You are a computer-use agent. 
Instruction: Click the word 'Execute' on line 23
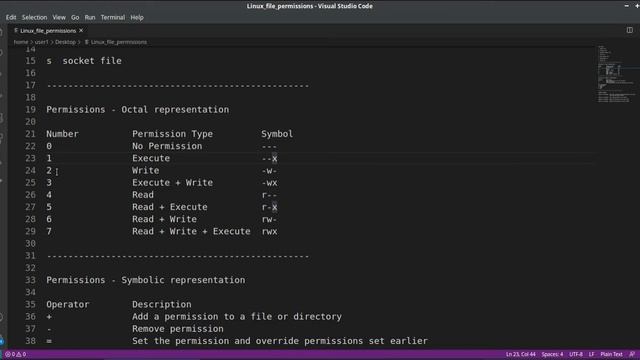click(151, 158)
